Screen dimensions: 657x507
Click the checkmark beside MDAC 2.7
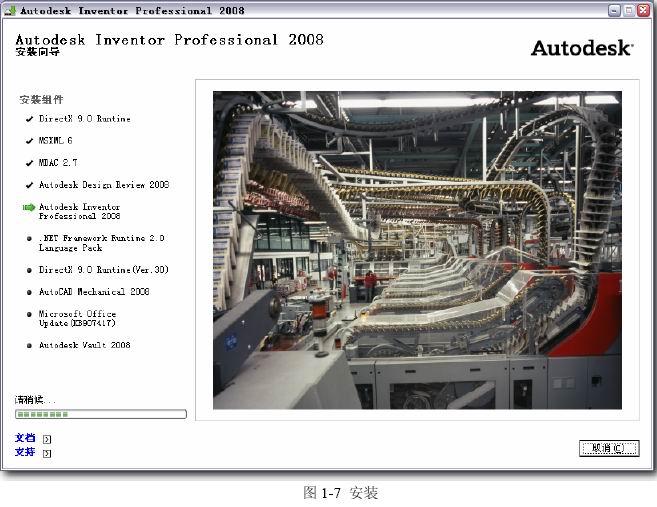point(29,163)
